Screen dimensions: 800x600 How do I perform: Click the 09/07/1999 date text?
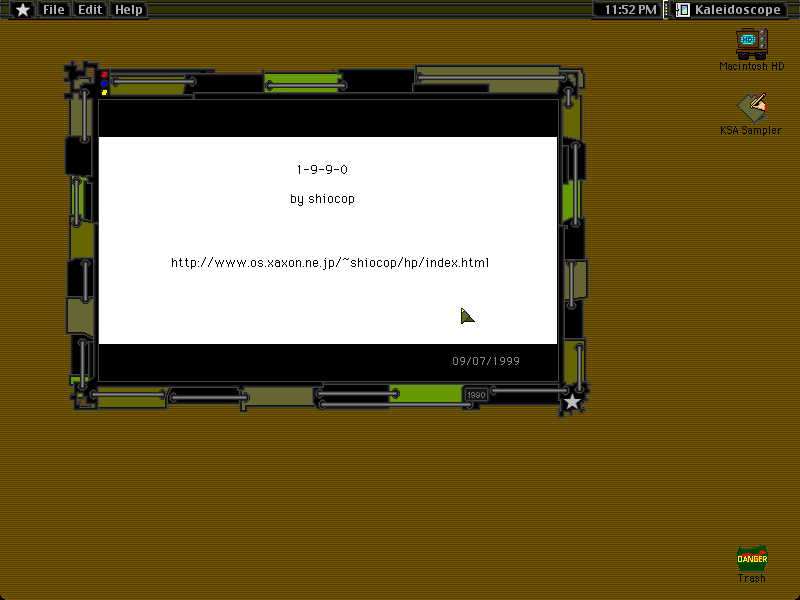click(x=486, y=361)
